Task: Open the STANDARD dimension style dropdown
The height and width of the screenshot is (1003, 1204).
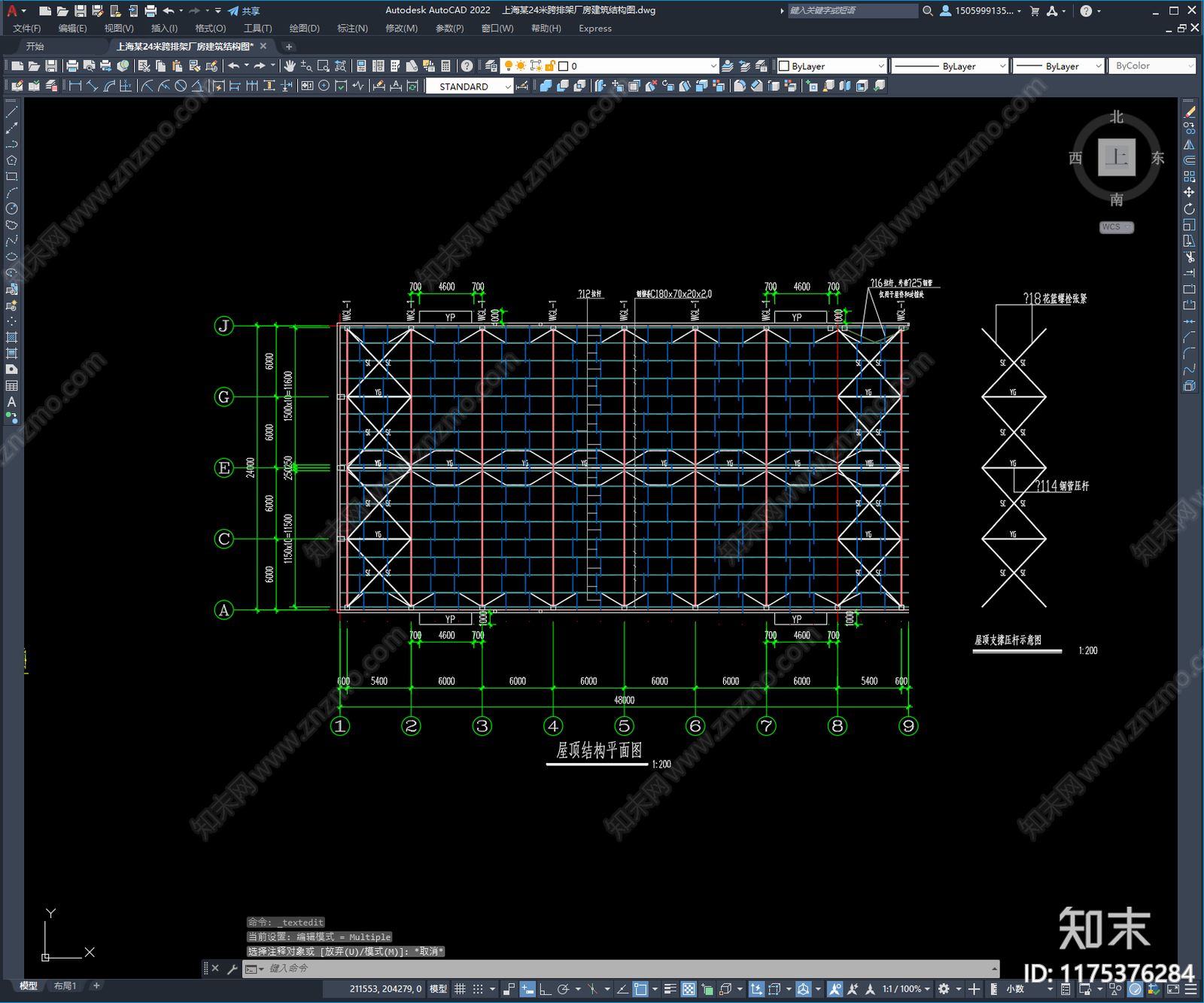Action: pos(470,87)
